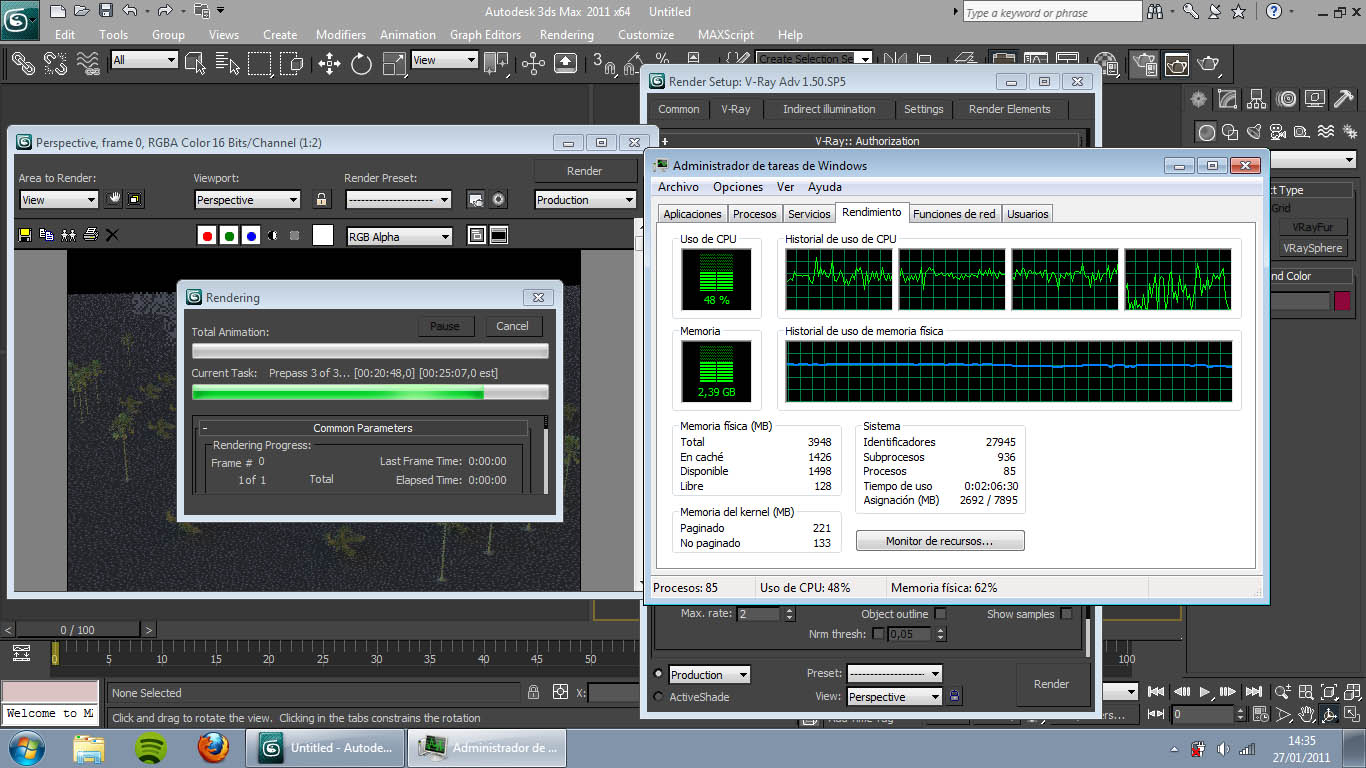The height and width of the screenshot is (768, 1366).
Task: Click the Save File icon in the title bar
Action: pos(106,11)
